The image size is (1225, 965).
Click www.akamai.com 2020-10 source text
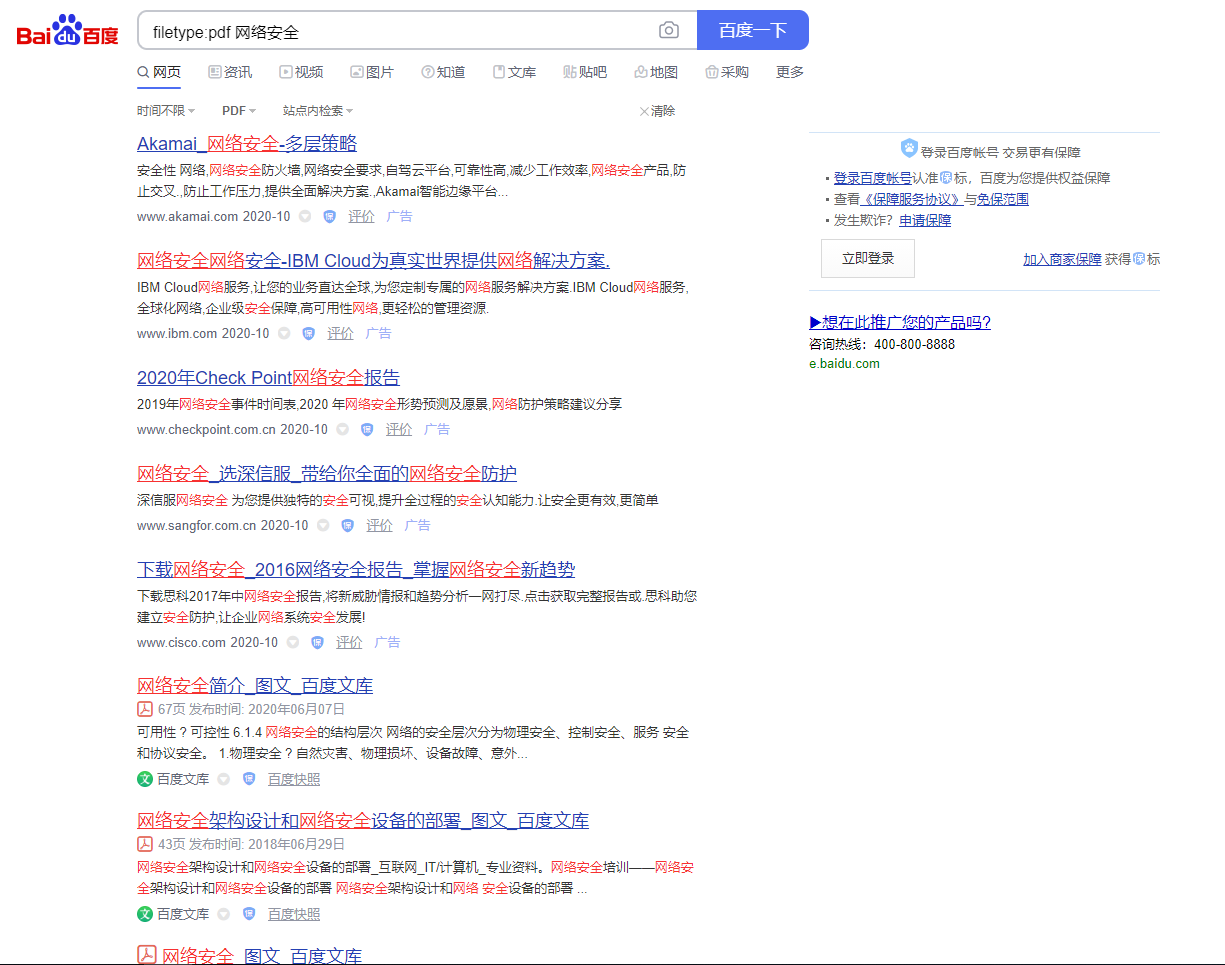pos(214,216)
